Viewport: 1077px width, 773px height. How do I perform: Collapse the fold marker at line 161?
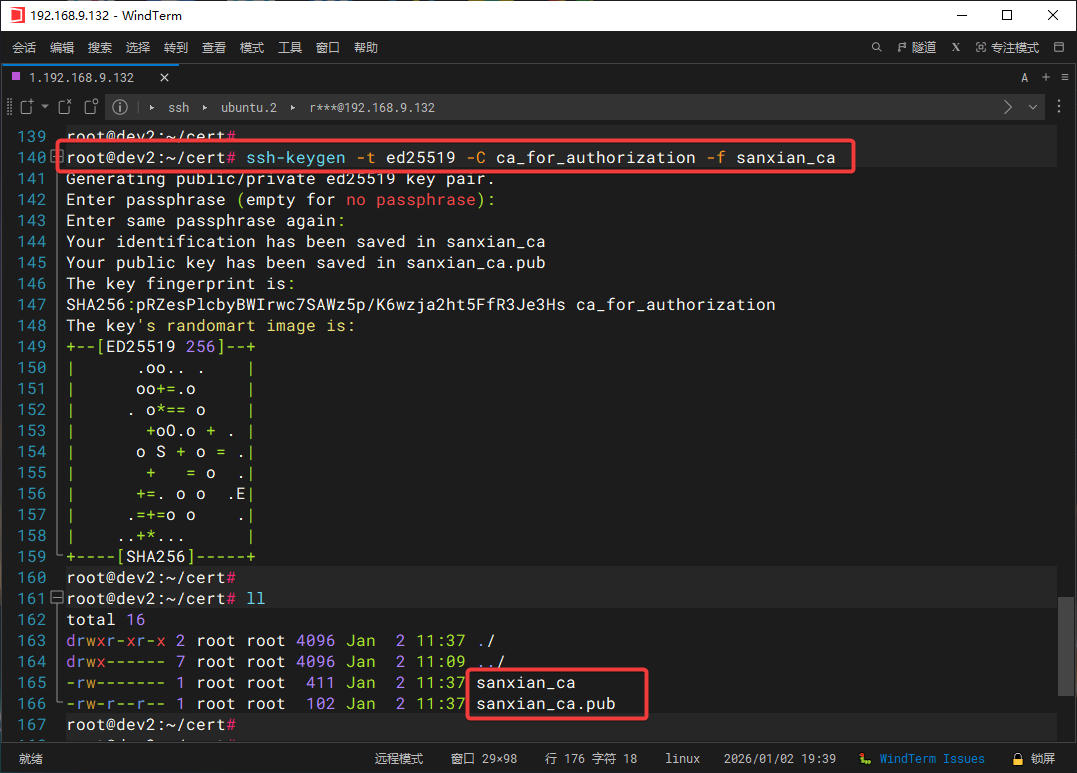(x=57, y=598)
